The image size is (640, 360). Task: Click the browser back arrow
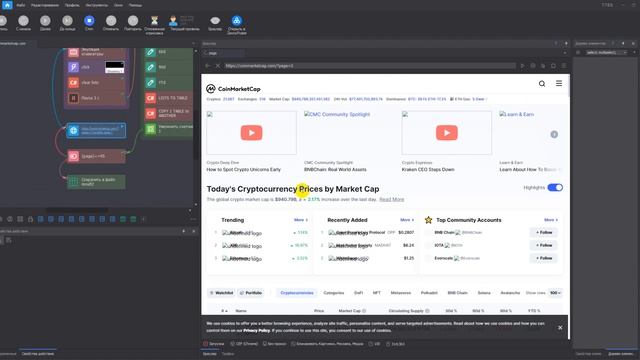pyautogui.click(x=208, y=66)
